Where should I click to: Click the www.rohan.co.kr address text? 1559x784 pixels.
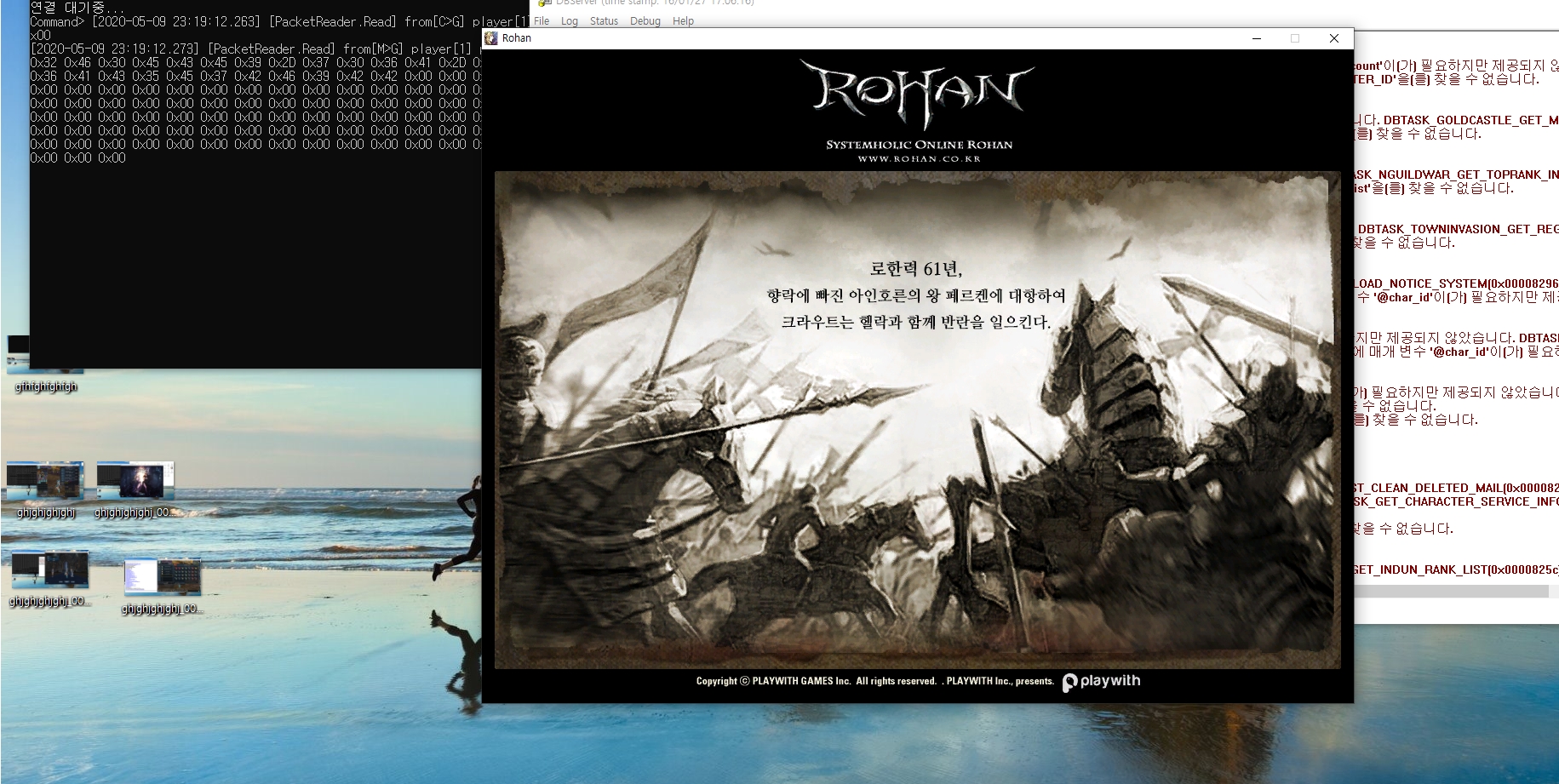pyautogui.click(x=919, y=158)
